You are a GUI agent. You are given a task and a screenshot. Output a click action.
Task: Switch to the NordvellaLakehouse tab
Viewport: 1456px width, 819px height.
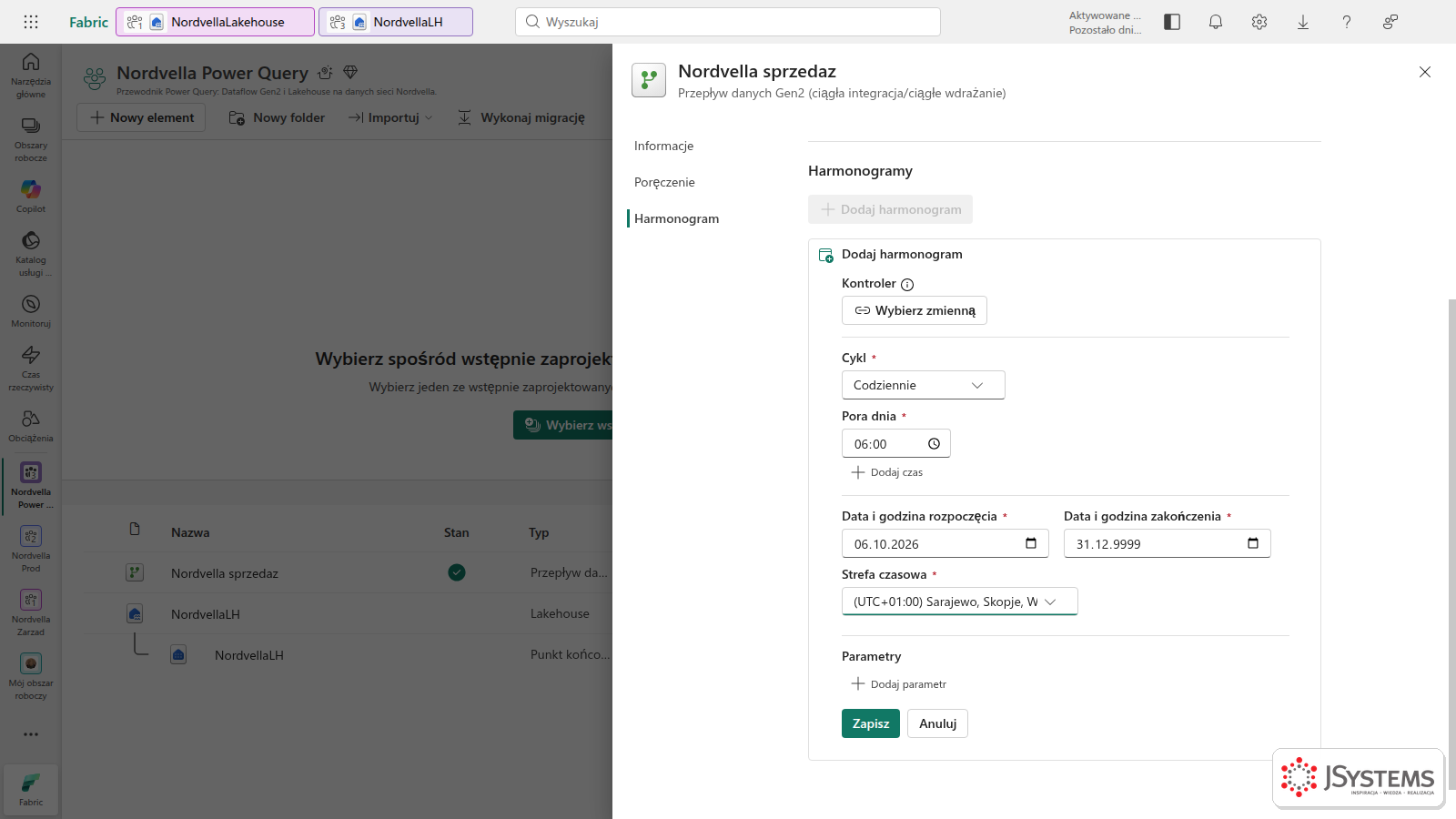216,22
